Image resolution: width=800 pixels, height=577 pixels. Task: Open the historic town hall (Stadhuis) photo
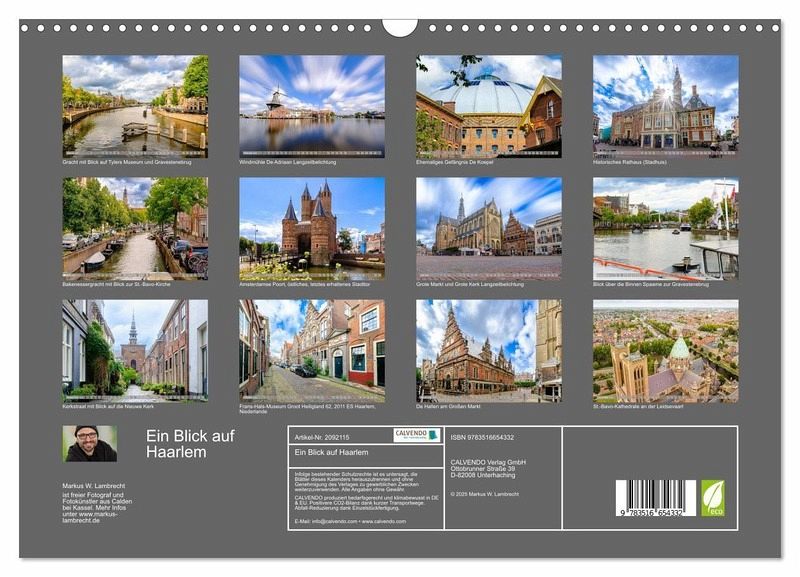click(666, 107)
